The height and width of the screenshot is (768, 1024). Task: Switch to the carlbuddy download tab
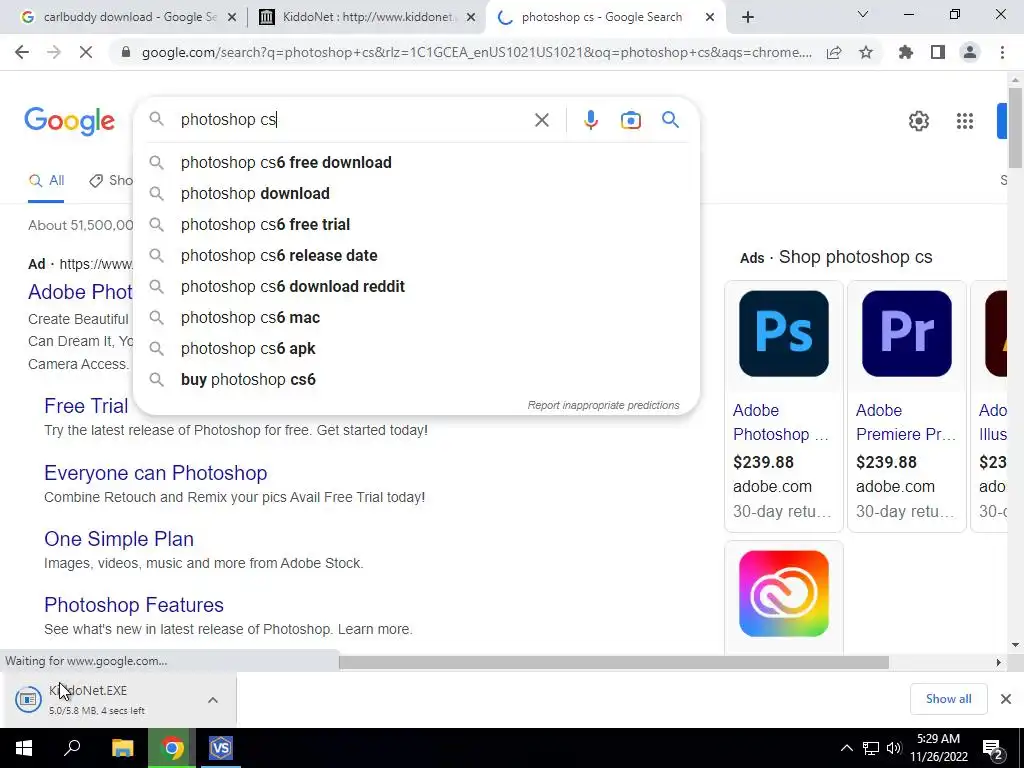[129, 17]
